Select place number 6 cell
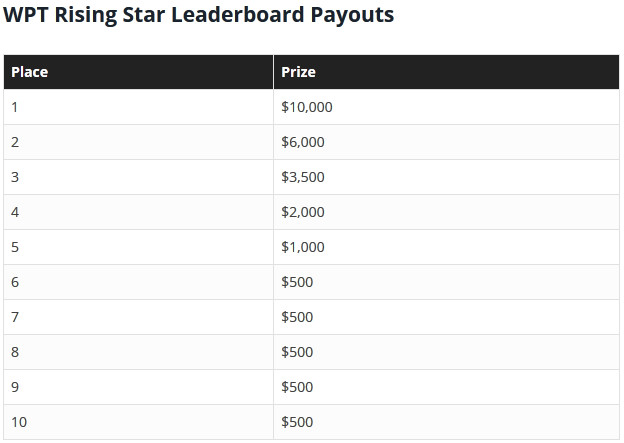Image resolution: width=624 pixels, height=443 pixels. [138, 282]
